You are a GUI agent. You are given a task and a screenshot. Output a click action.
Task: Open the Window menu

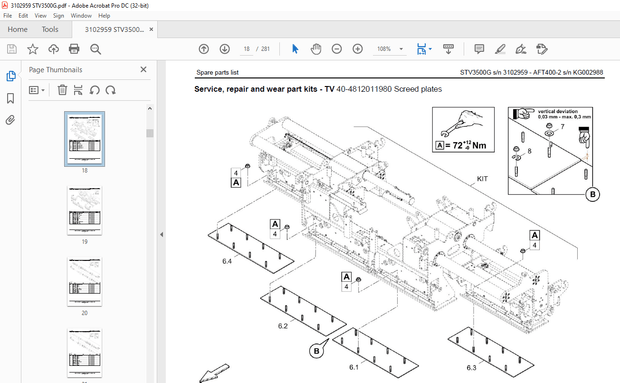81,16
